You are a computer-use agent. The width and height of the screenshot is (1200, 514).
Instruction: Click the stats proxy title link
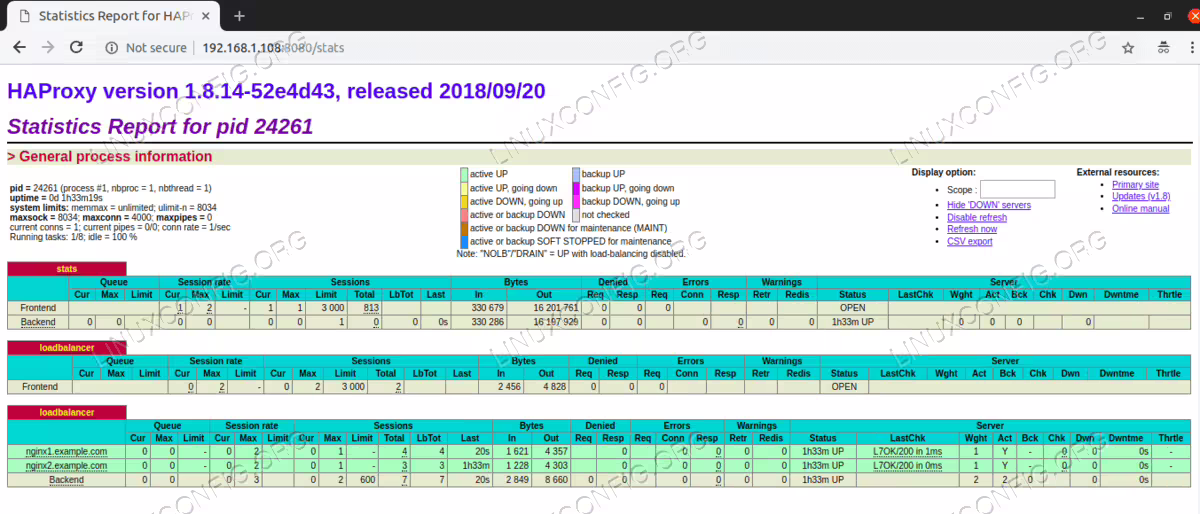[x=67, y=269]
